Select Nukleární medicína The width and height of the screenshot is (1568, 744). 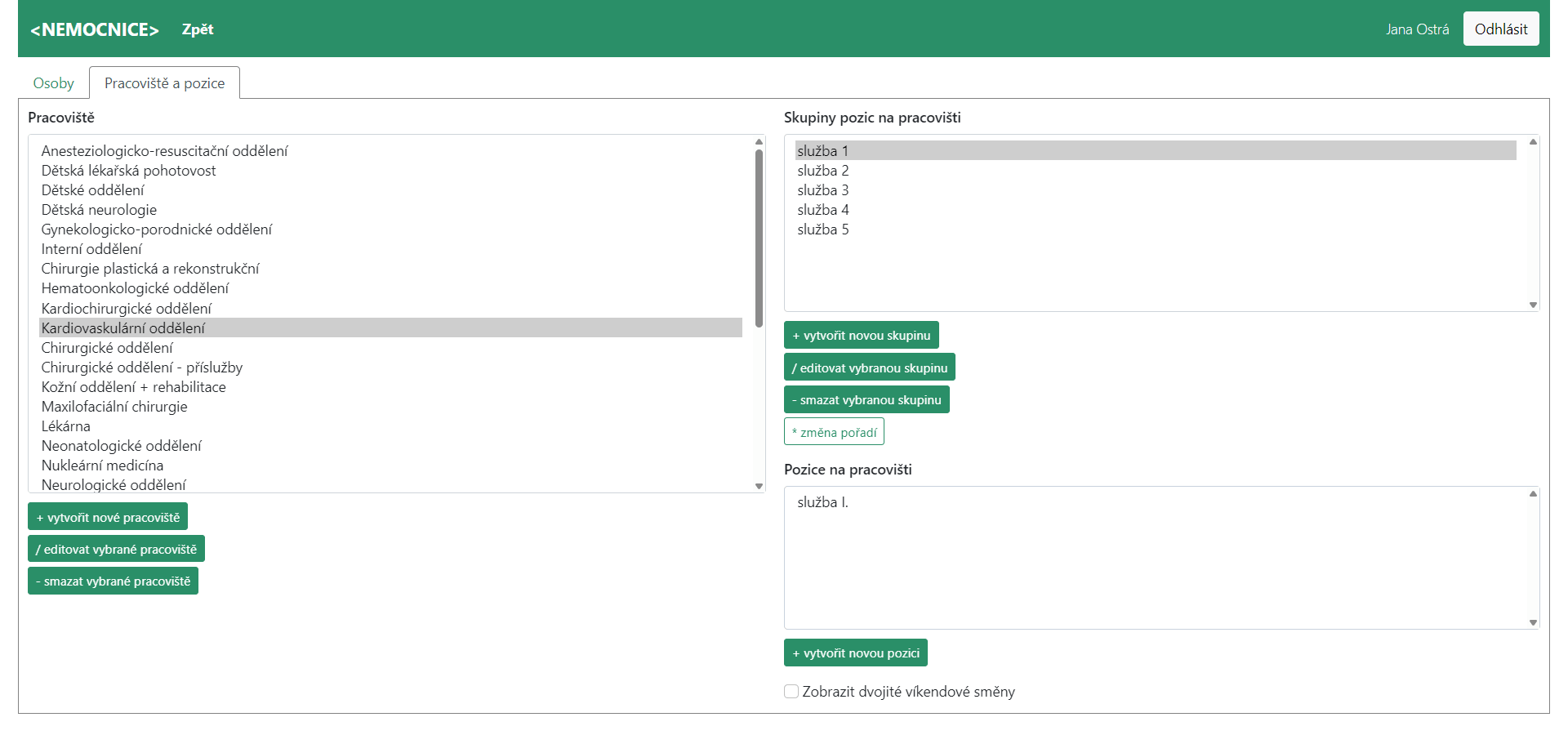(x=391, y=466)
